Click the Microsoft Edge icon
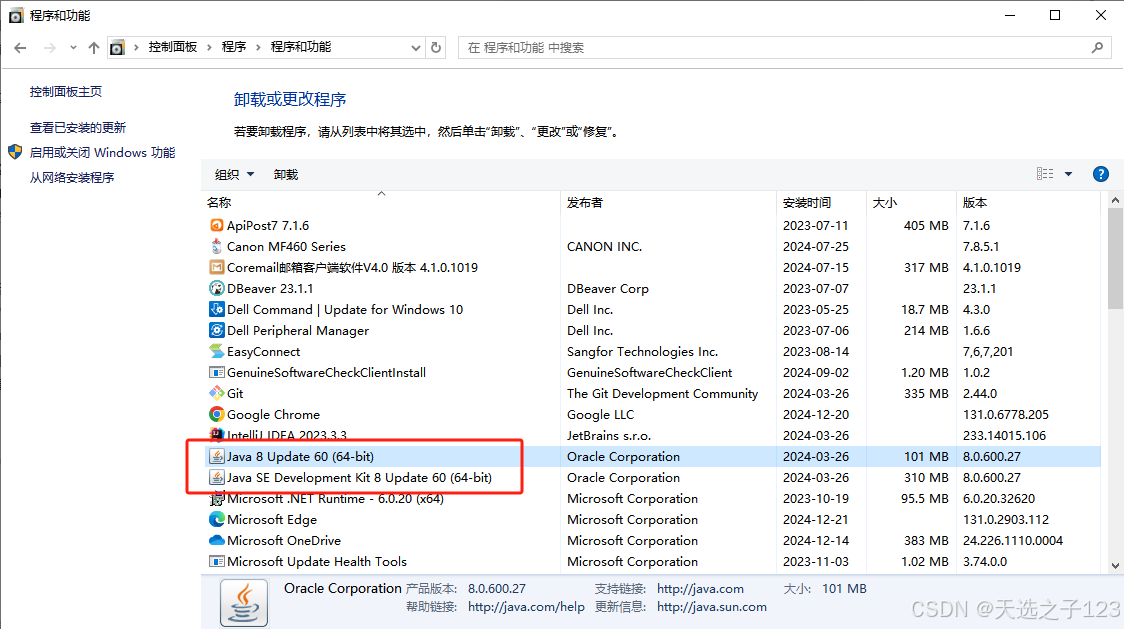The width and height of the screenshot is (1124, 629). click(x=216, y=519)
